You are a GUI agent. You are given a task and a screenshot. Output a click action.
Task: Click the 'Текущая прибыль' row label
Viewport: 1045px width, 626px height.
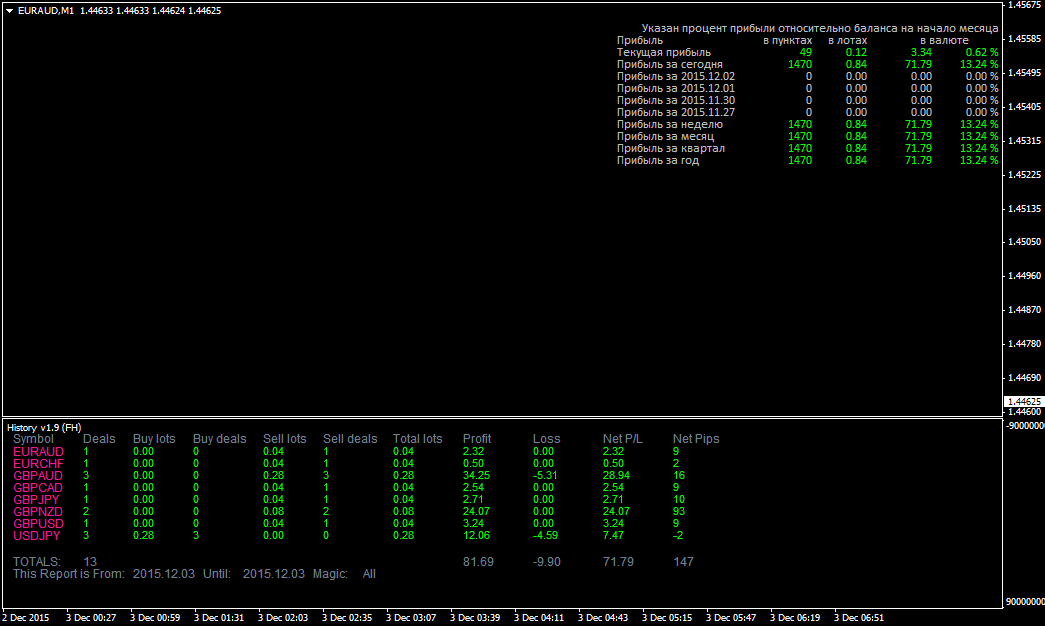664,52
